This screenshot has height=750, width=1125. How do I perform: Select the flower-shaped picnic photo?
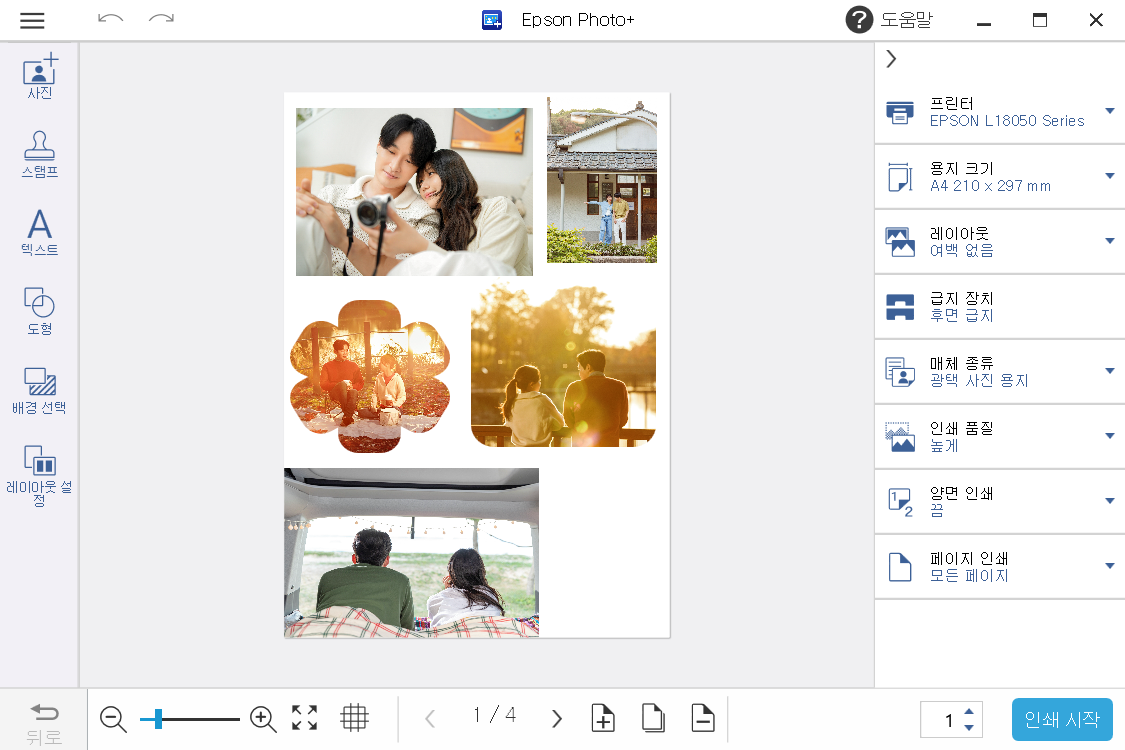[370, 376]
